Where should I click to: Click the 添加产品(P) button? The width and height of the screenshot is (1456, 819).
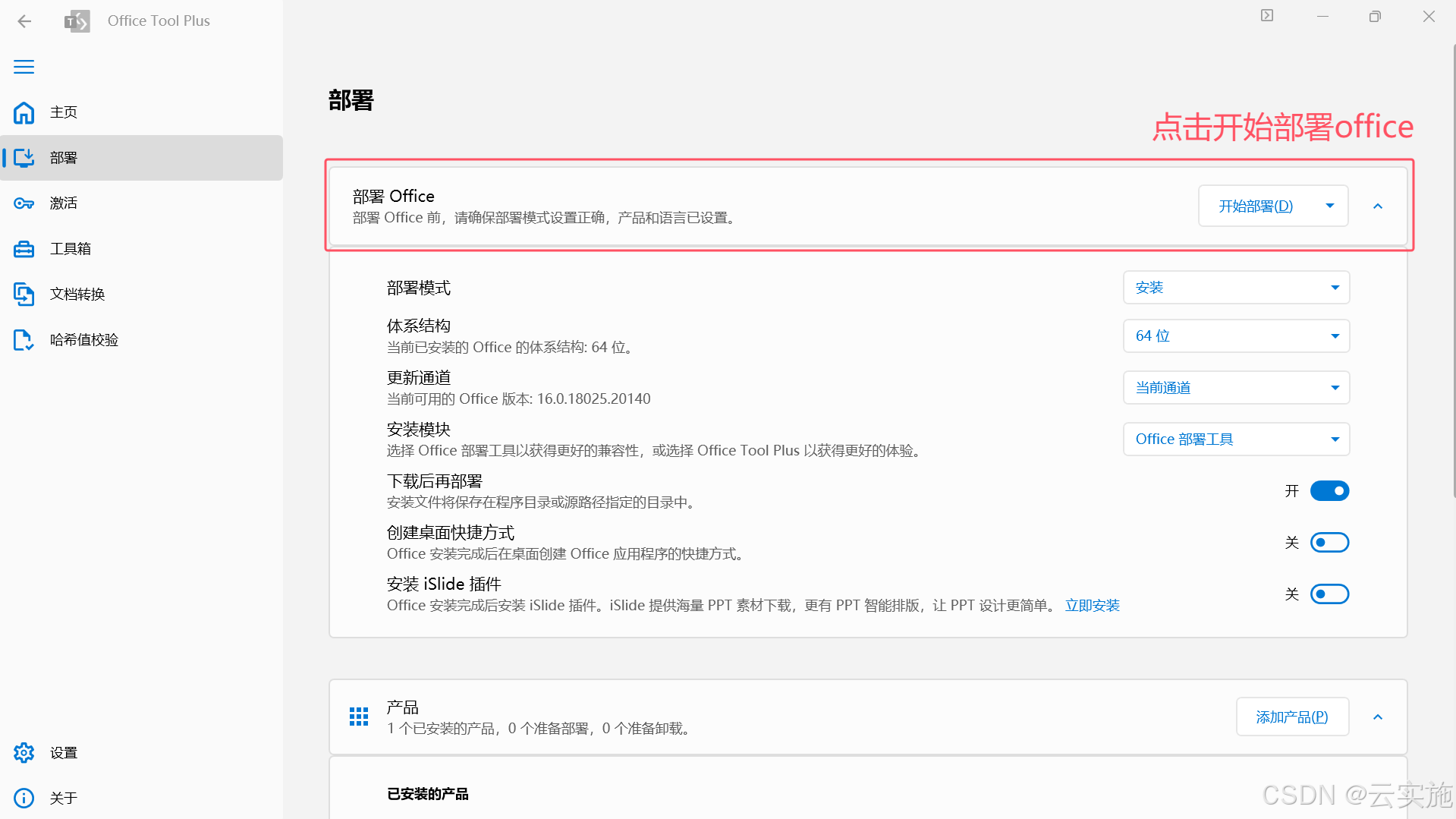coord(1292,717)
